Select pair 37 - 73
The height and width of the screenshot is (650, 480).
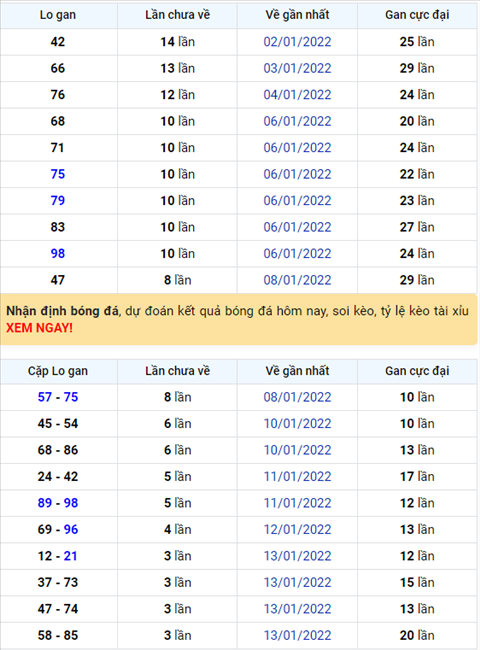[58, 582]
